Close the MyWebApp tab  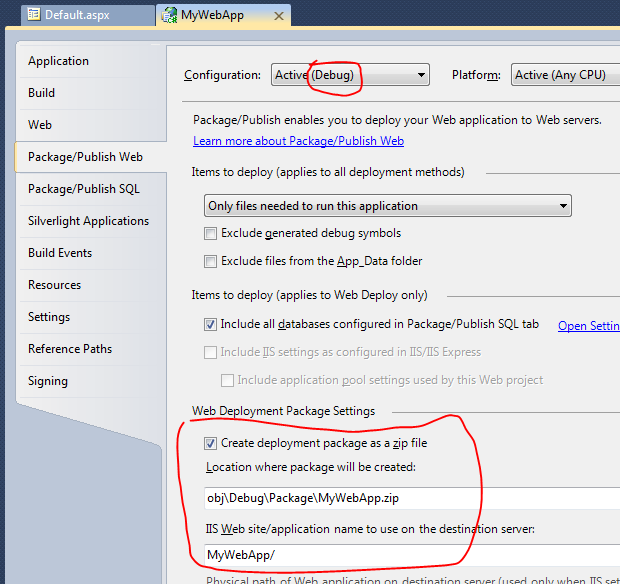(279, 16)
